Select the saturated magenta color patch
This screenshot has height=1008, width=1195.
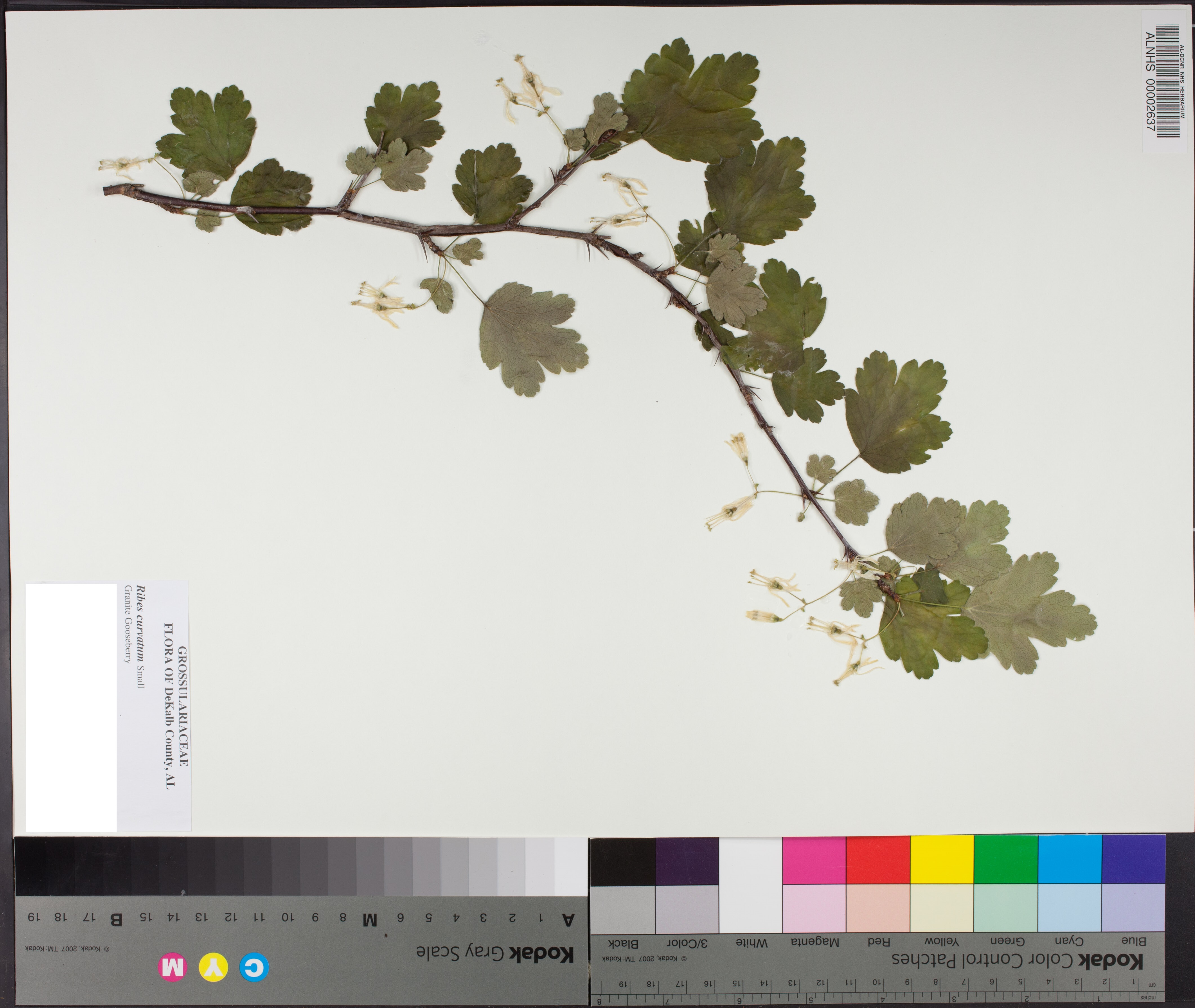click(x=814, y=859)
